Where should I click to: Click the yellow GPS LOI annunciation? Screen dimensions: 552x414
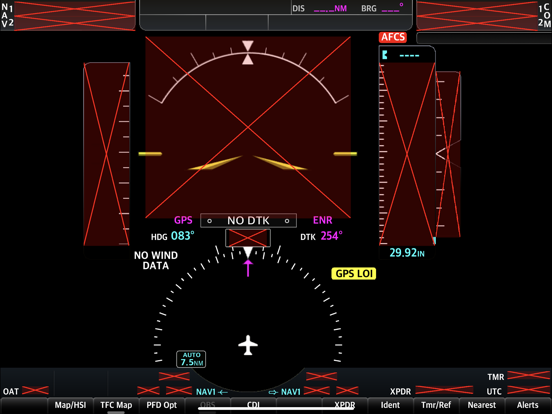coord(354,274)
